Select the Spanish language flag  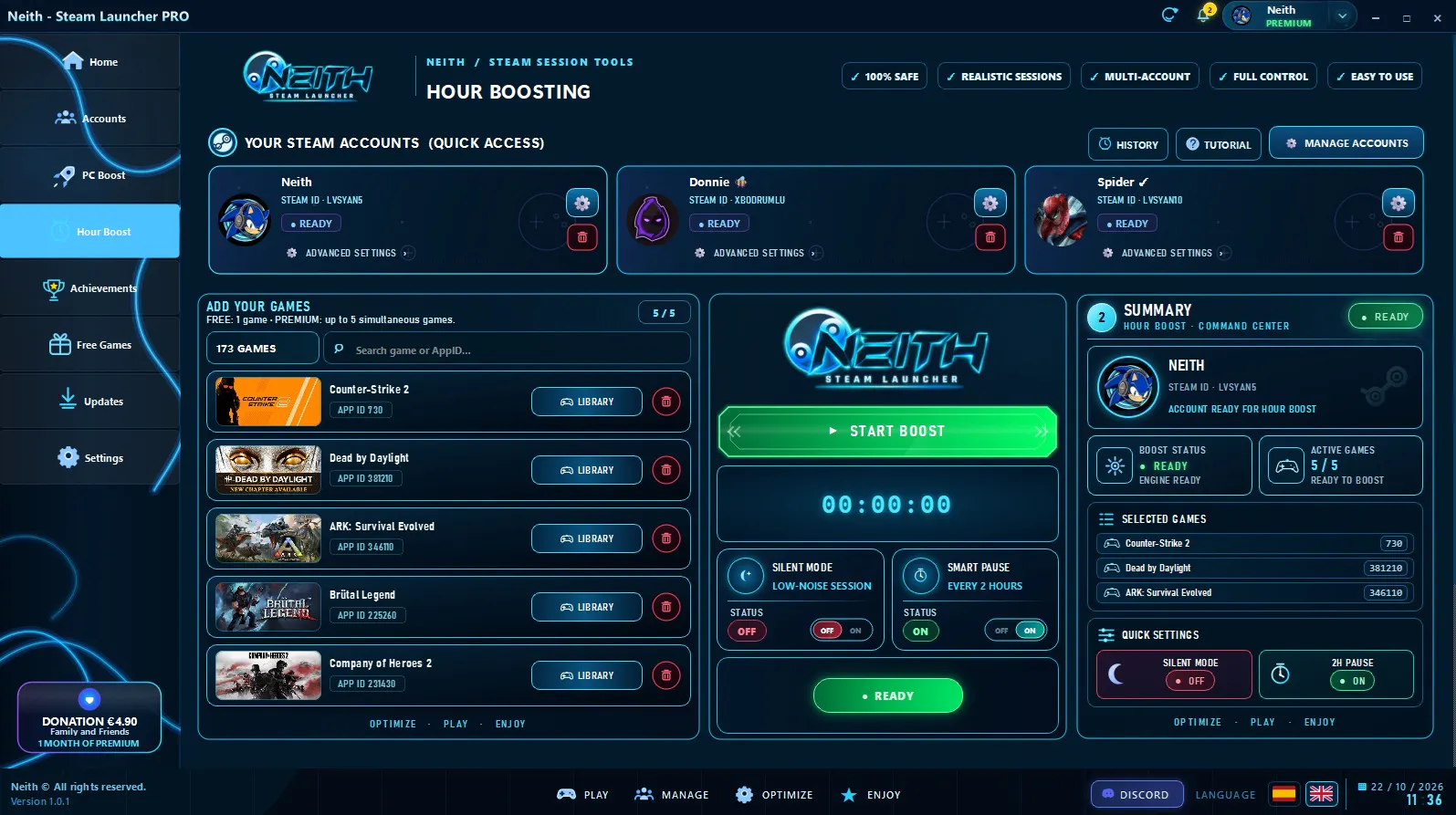(x=1284, y=794)
